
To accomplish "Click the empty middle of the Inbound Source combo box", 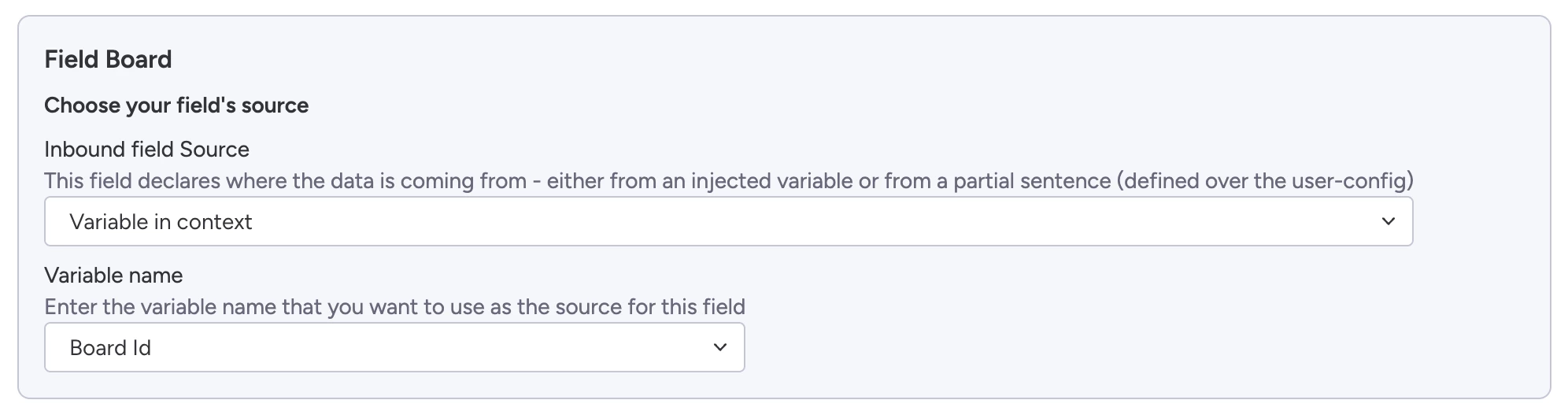I will point(787,222).
